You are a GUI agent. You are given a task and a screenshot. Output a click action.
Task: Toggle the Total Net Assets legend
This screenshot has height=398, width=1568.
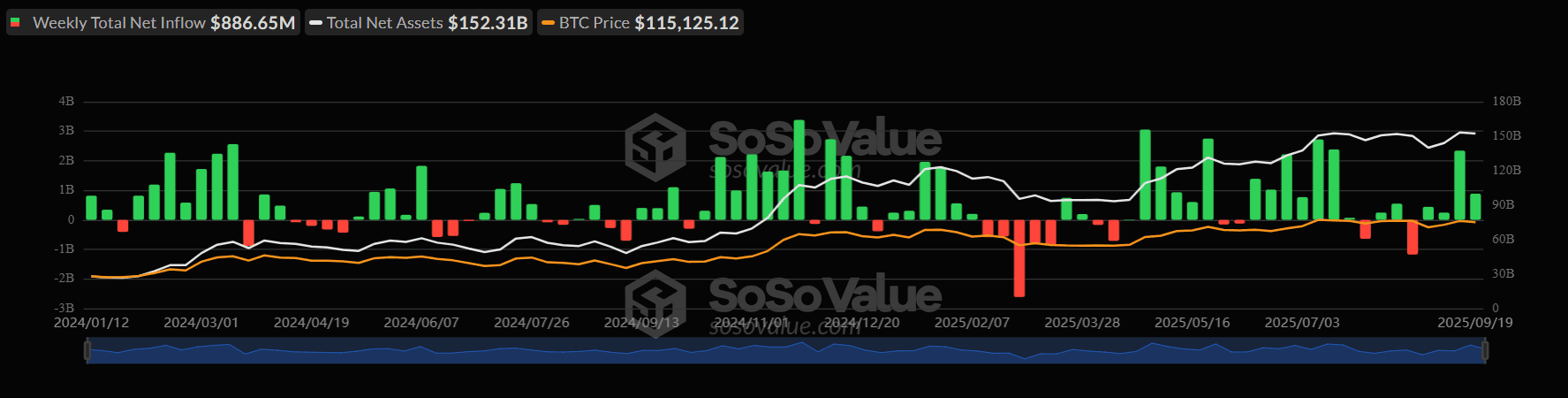tap(419, 22)
